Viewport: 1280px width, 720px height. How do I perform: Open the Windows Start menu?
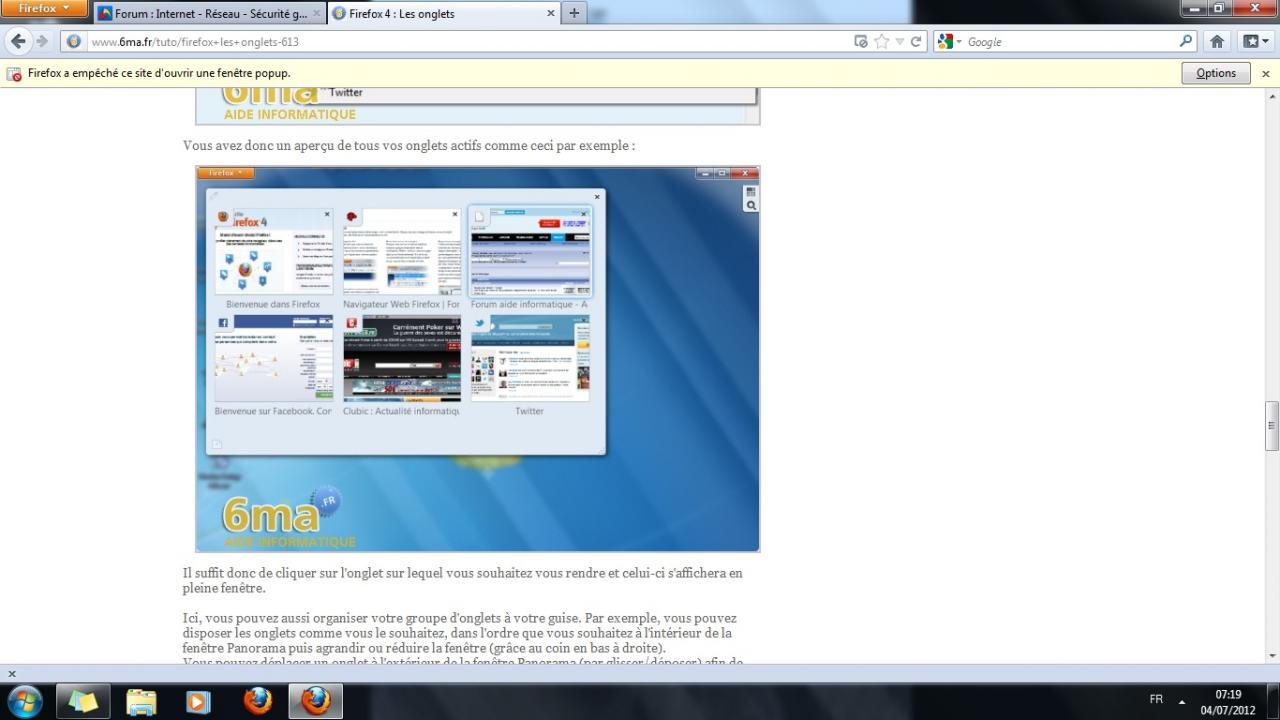tap(25, 701)
